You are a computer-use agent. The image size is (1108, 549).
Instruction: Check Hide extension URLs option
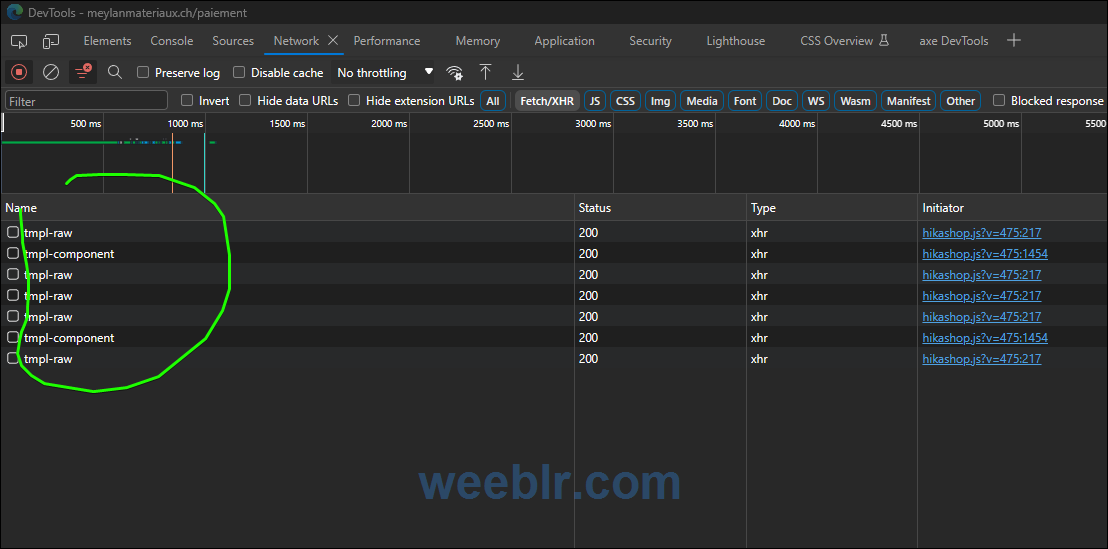[353, 100]
